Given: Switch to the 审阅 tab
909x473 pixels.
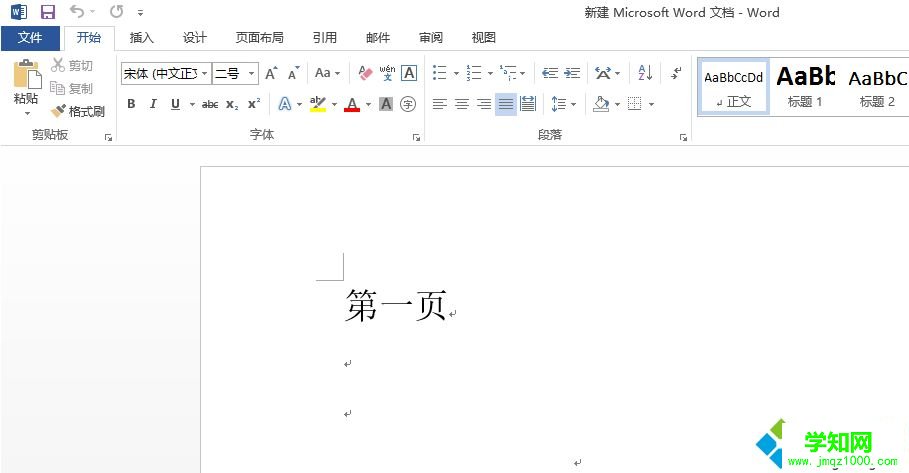Looking at the screenshot, I should pyautogui.click(x=431, y=38).
